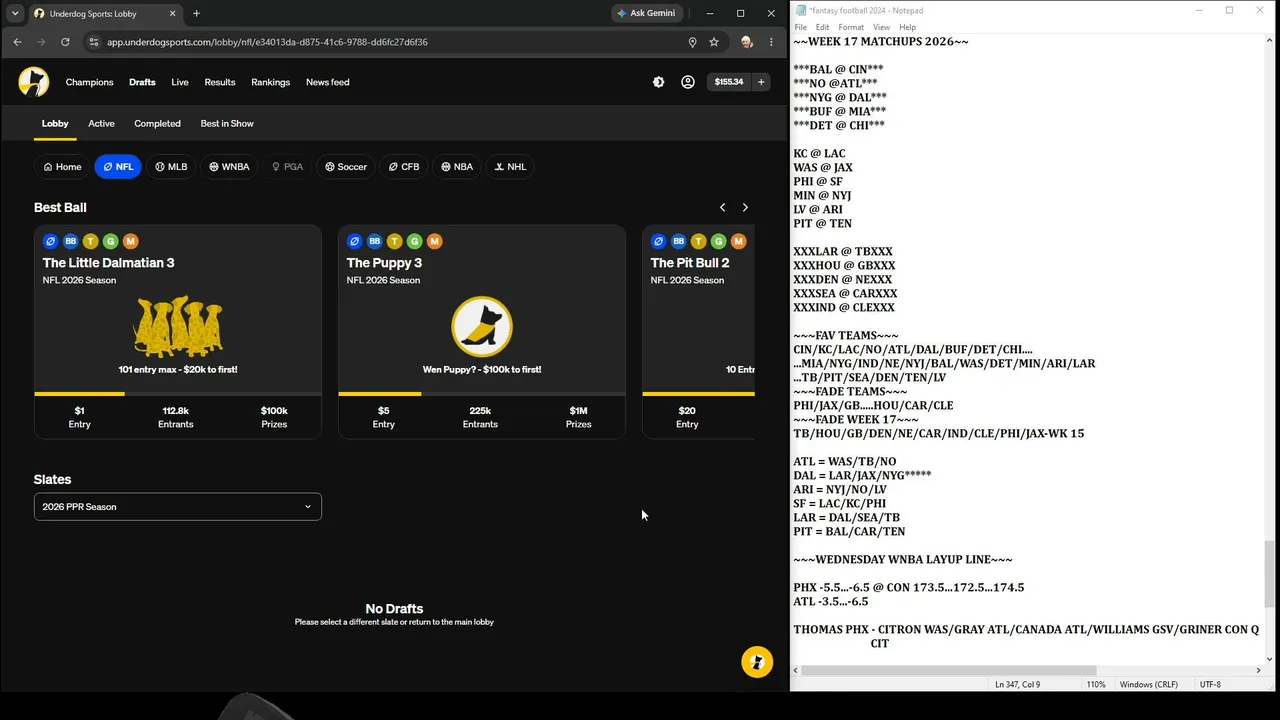Click the Best Ball next arrow
The width and height of the screenshot is (1280, 720).
(745, 207)
